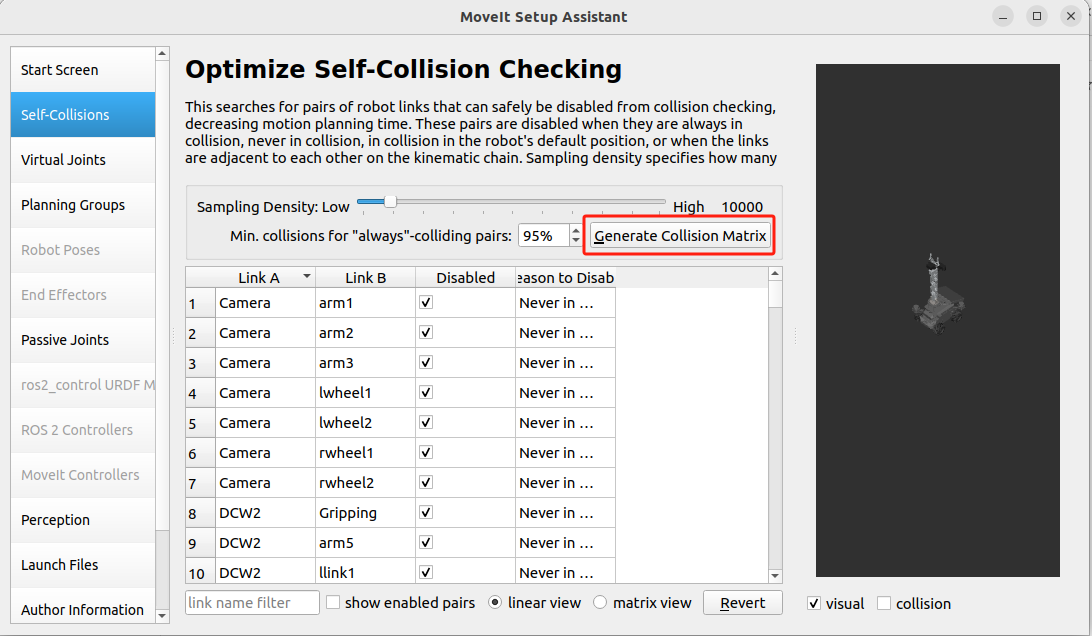Open the Perception page
This screenshot has width=1092, height=636.
(x=83, y=520)
